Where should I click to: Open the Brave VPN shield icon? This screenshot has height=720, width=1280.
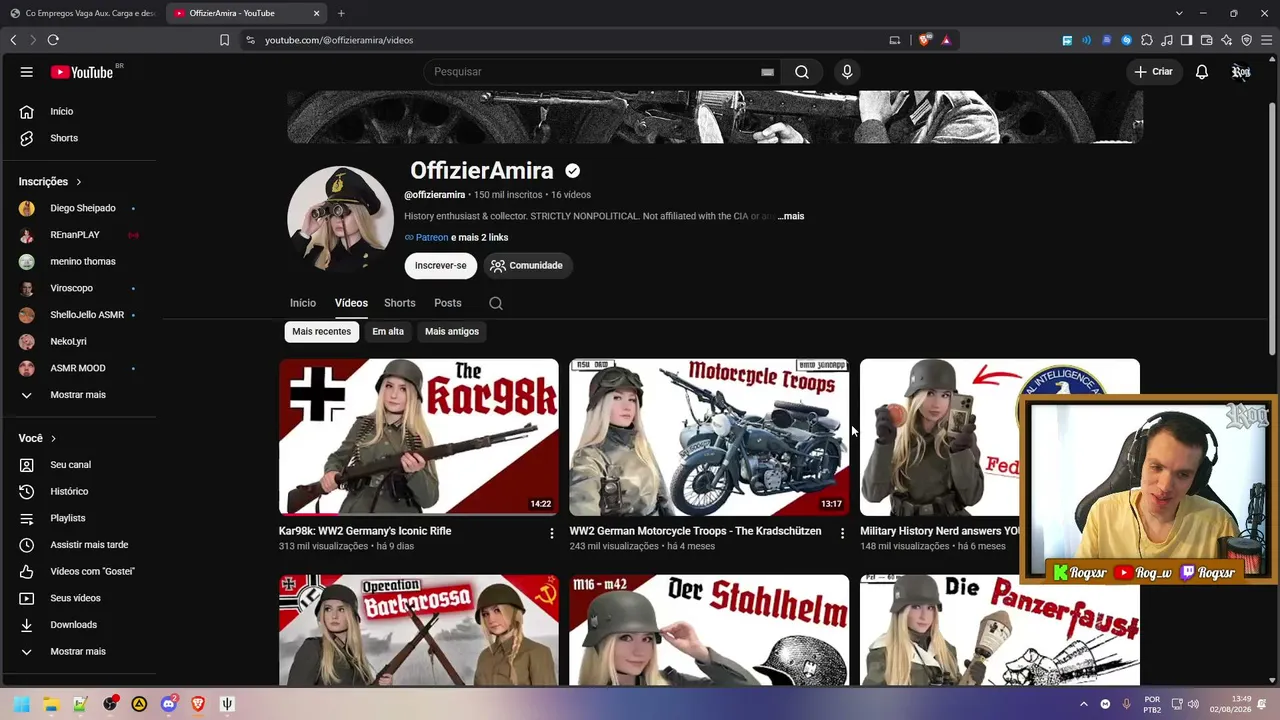pos(1246,40)
